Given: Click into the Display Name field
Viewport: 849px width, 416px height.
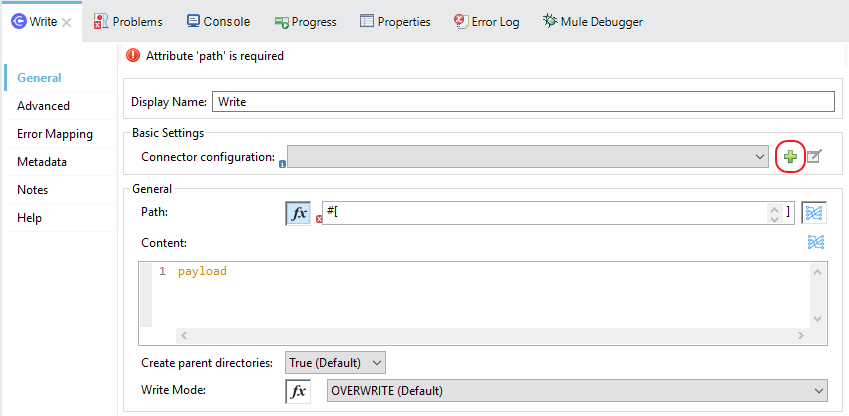Looking at the screenshot, I should (x=524, y=101).
